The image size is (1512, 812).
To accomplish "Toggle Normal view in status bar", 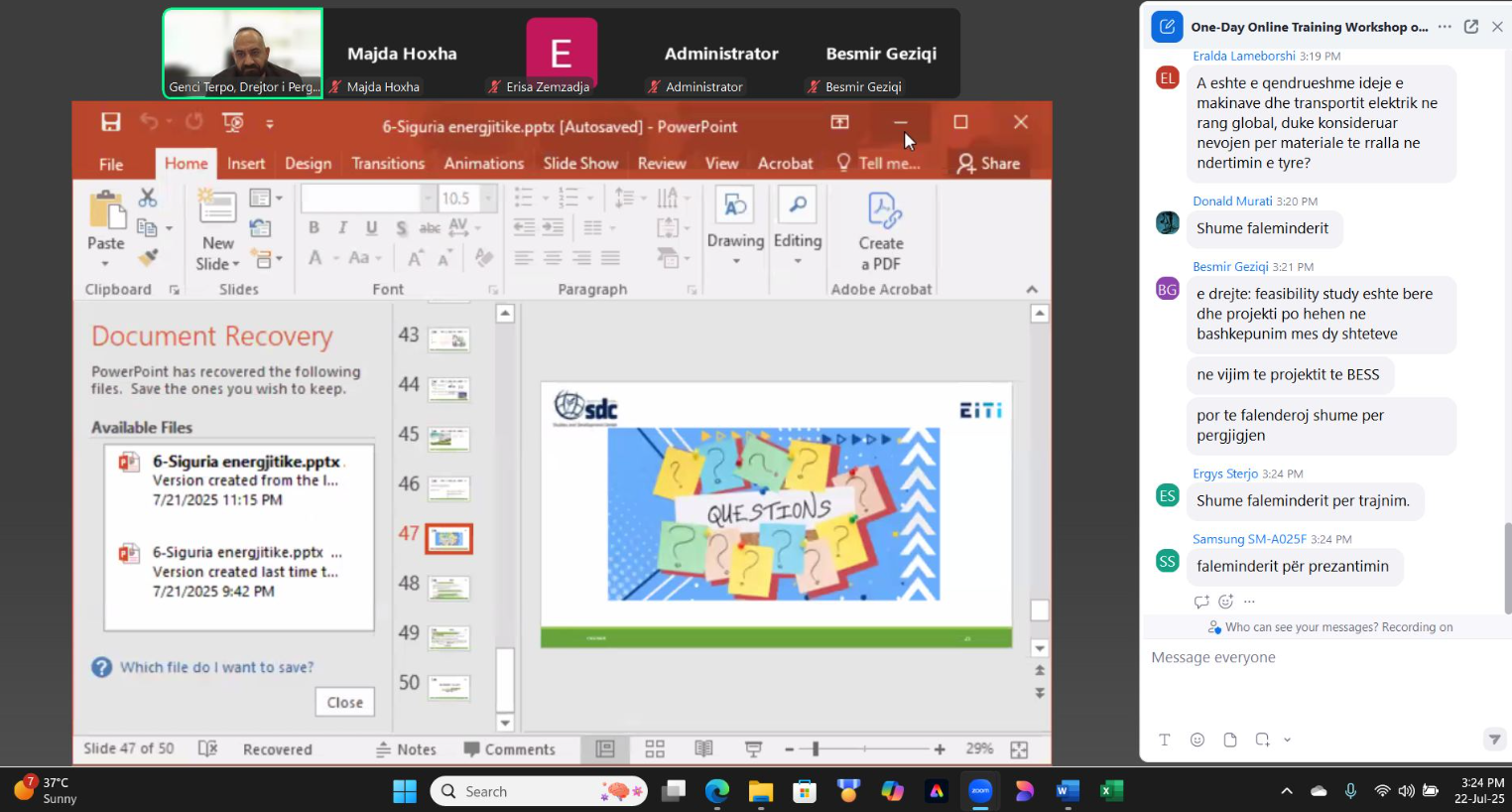I will click(x=605, y=749).
